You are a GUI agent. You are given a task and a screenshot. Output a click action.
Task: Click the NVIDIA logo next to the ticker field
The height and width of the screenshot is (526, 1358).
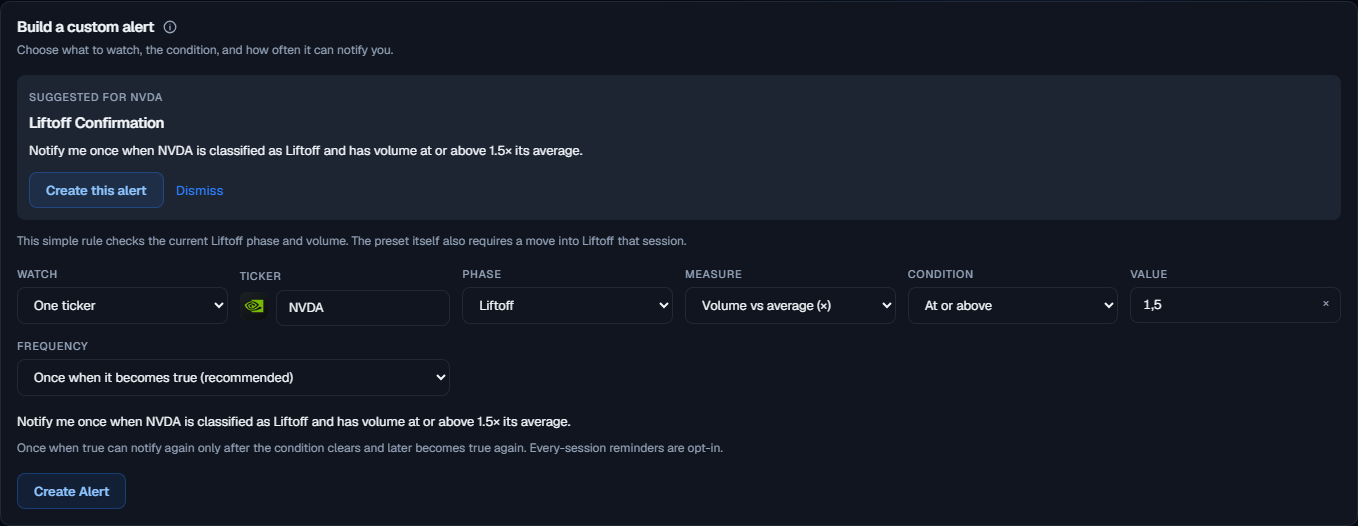click(x=255, y=307)
